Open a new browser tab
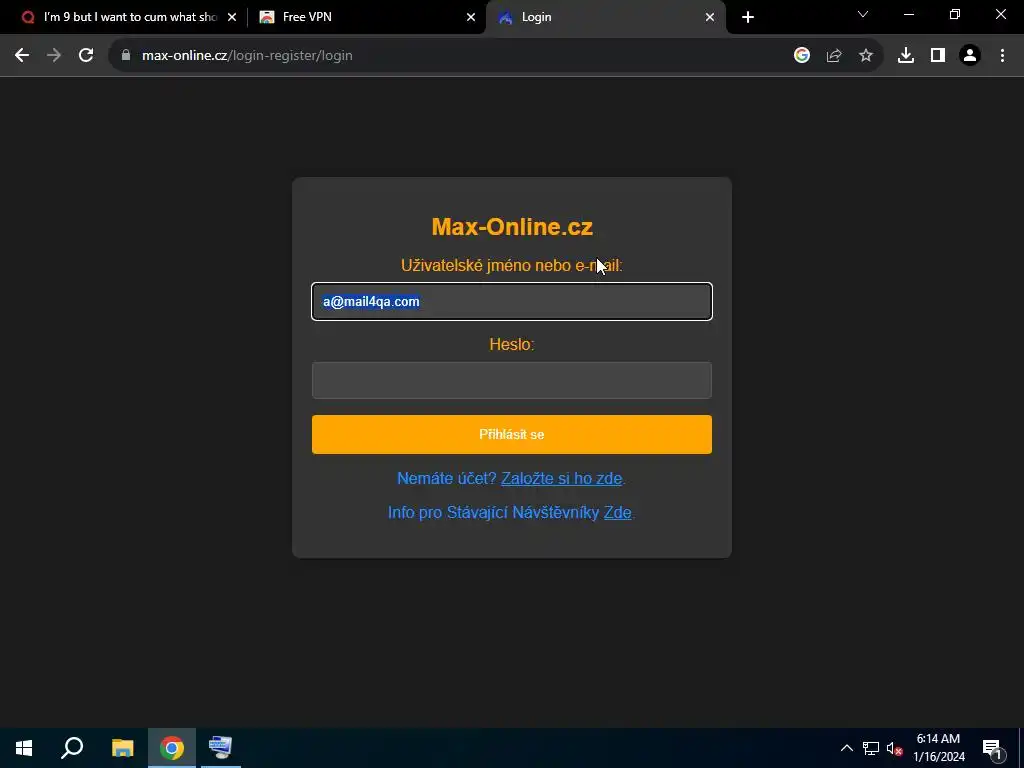 [x=748, y=17]
